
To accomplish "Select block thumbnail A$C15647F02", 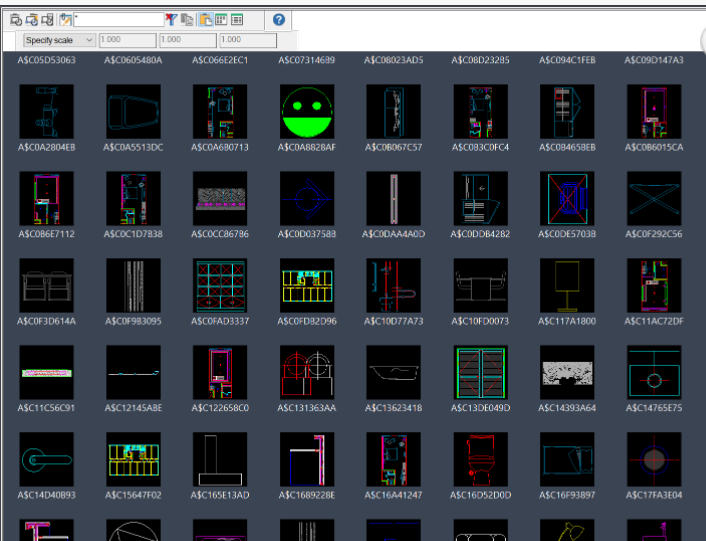I will pyautogui.click(x=133, y=460).
